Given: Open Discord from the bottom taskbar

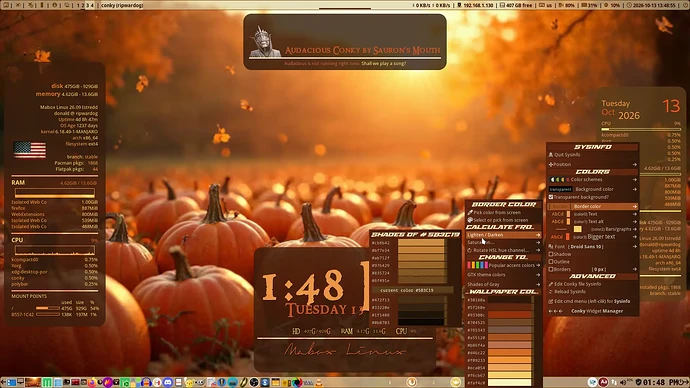Looking at the screenshot, I should (x=168, y=382).
